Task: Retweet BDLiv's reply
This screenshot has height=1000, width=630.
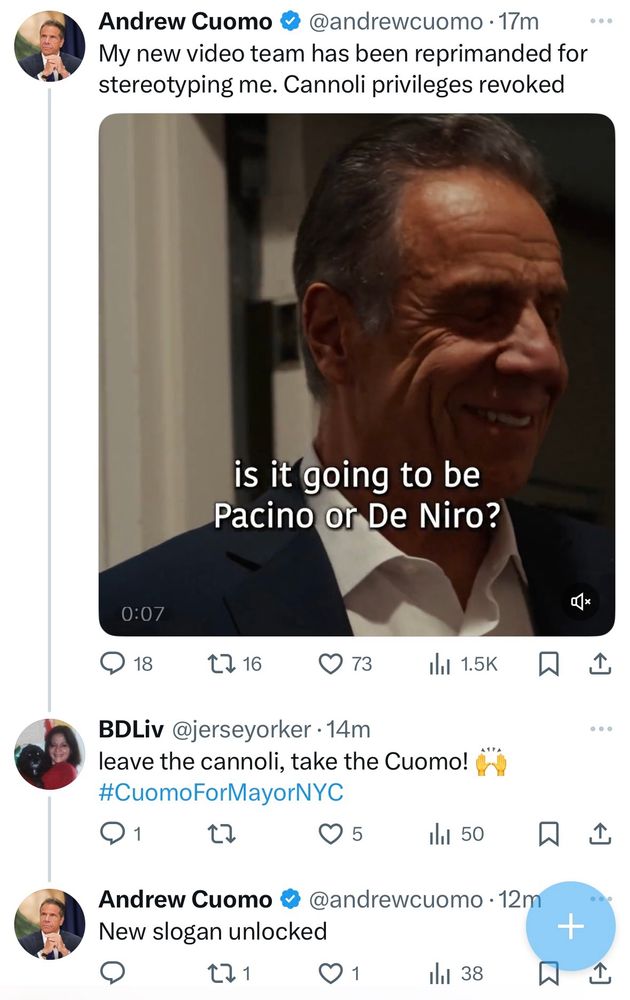Action: tap(219, 833)
